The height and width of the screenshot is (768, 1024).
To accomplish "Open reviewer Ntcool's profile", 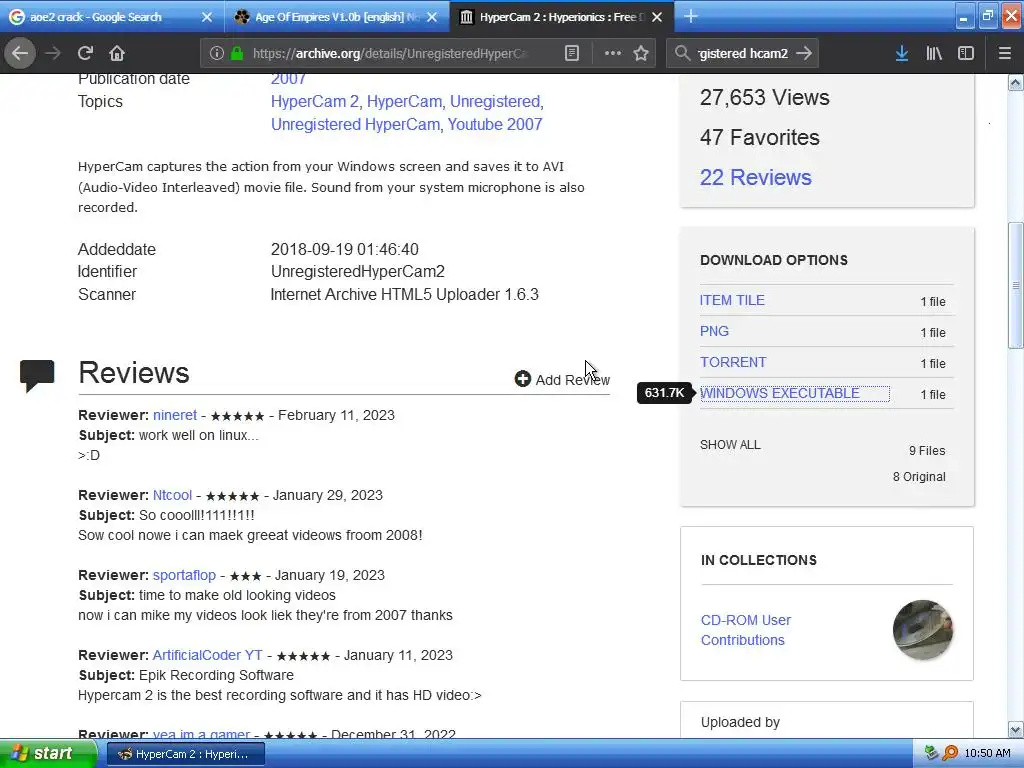I will click(172, 495).
